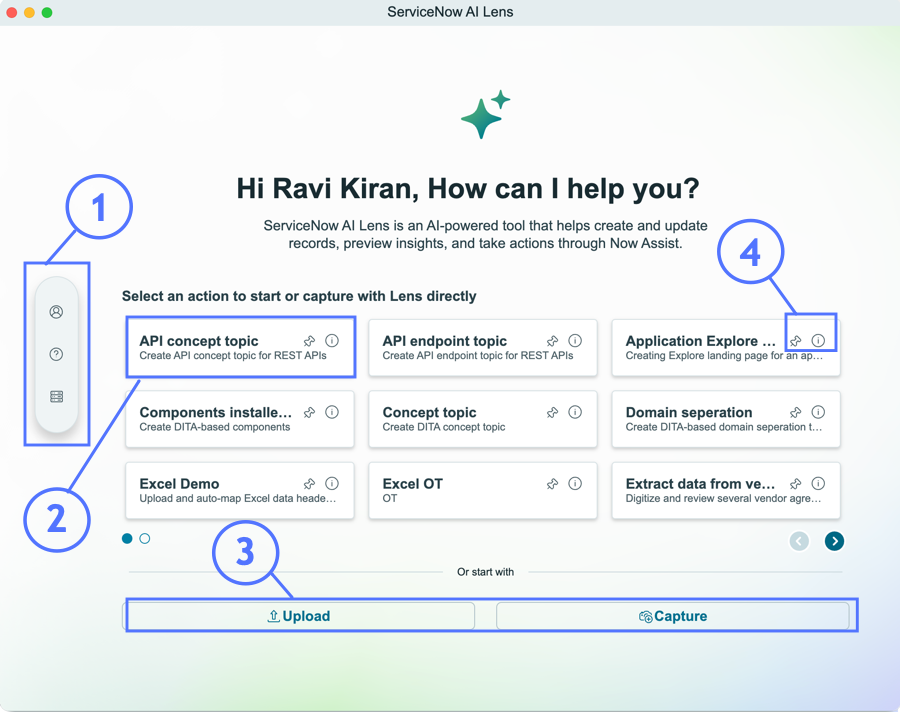The image size is (900, 712).
Task: Open the help question mark icon
Action: pyautogui.click(x=56, y=354)
